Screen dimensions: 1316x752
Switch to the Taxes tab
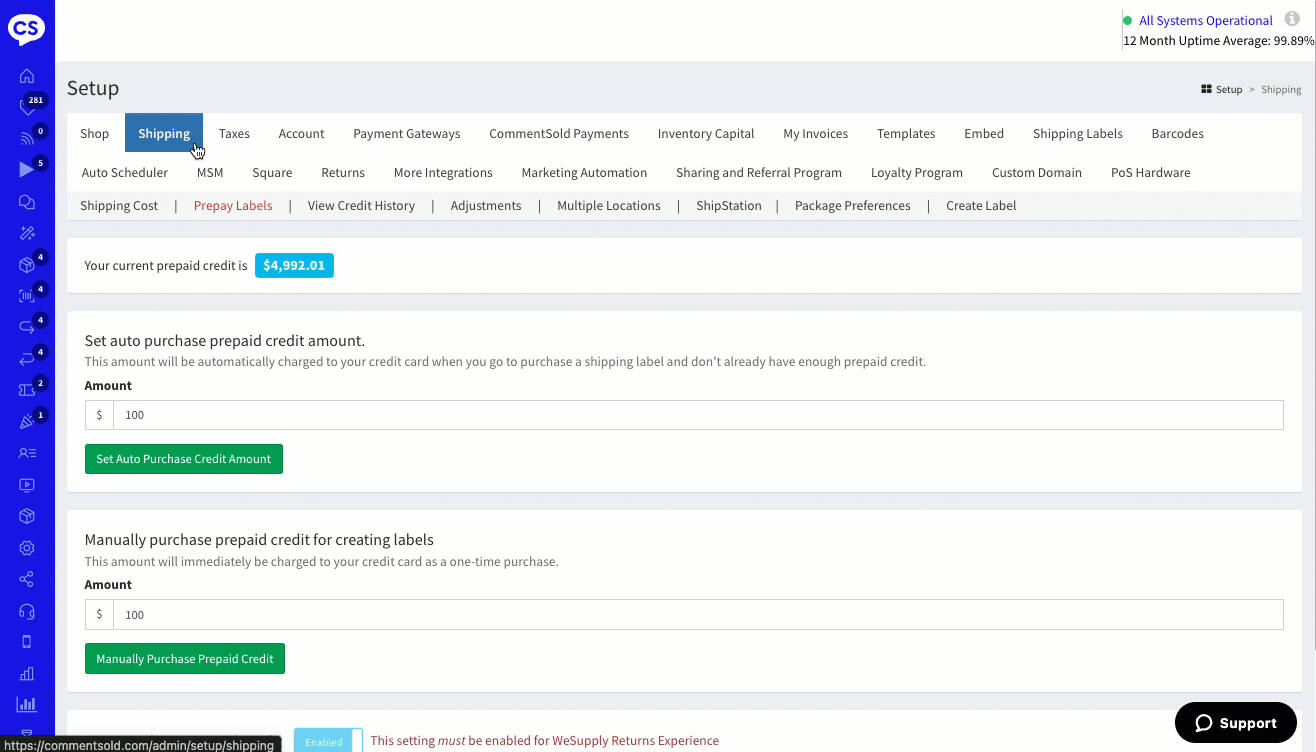click(234, 134)
